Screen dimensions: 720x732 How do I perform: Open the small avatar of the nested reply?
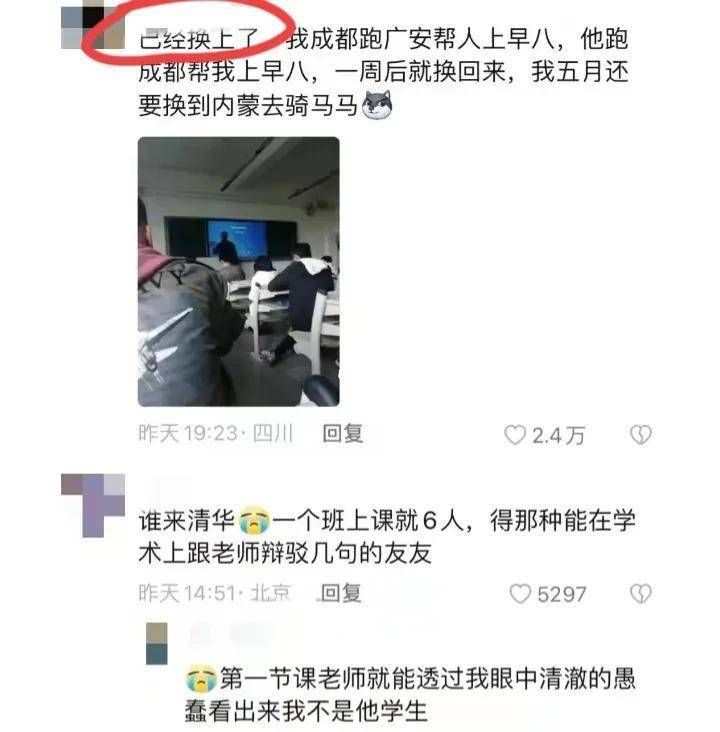click(157, 643)
